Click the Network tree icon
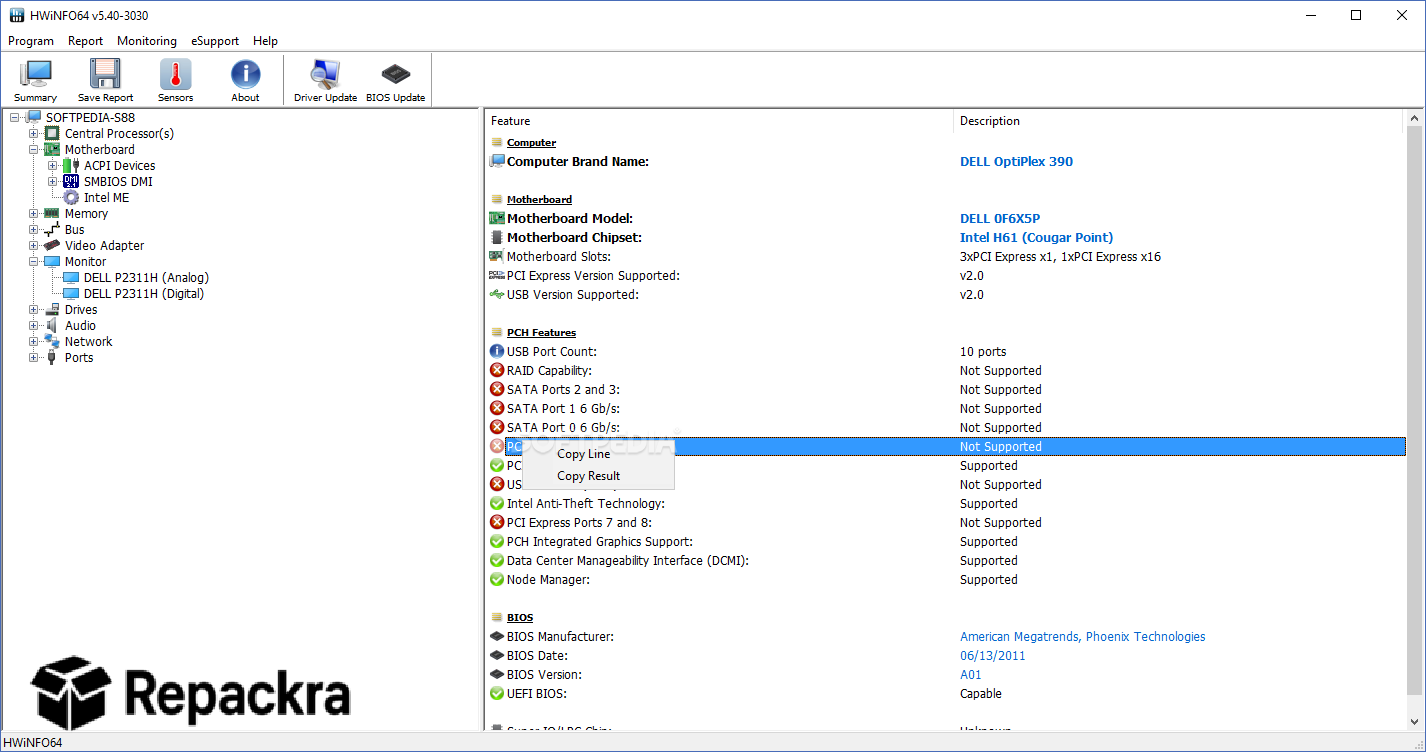This screenshot has width=1426, height=752. point(53,342)
